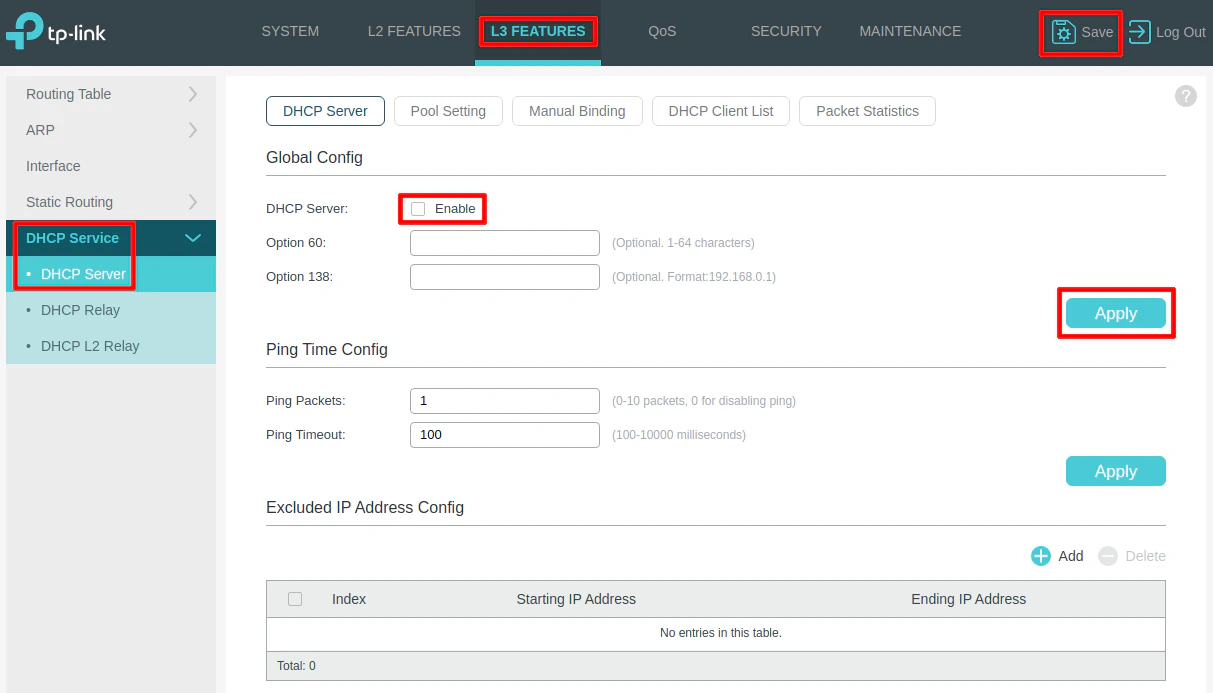Screen dimensions: 1213x693
Task: Select DHCP L2 Relay in the sidebar
Action: (x=90, y=346)
